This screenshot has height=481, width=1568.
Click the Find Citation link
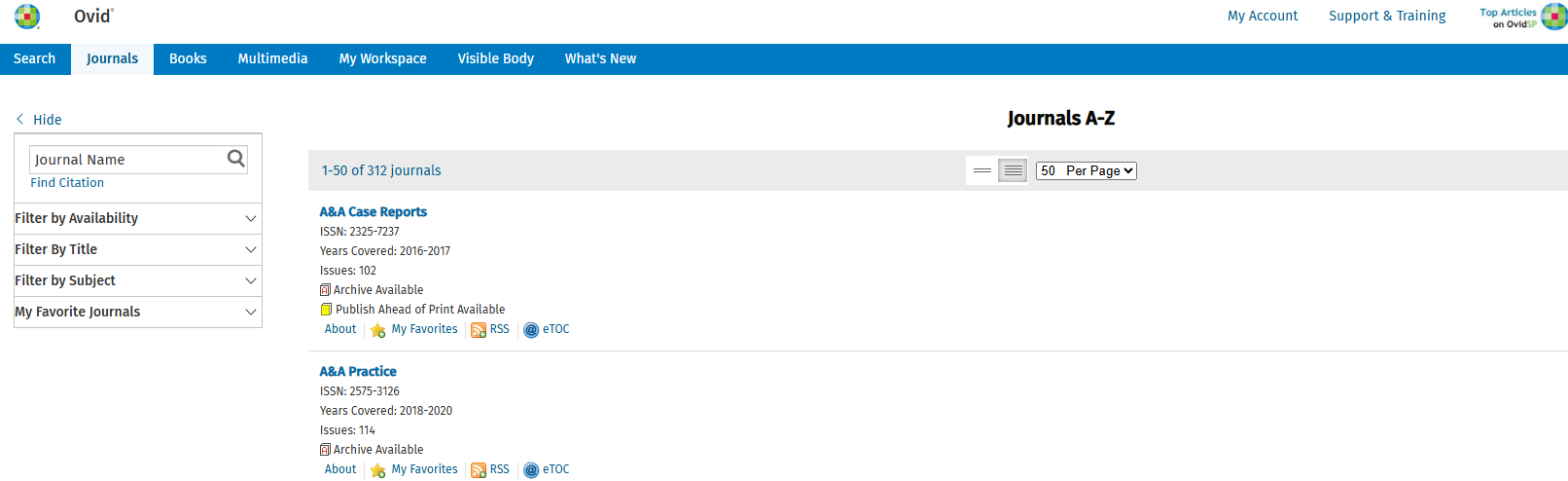[67, 183]
